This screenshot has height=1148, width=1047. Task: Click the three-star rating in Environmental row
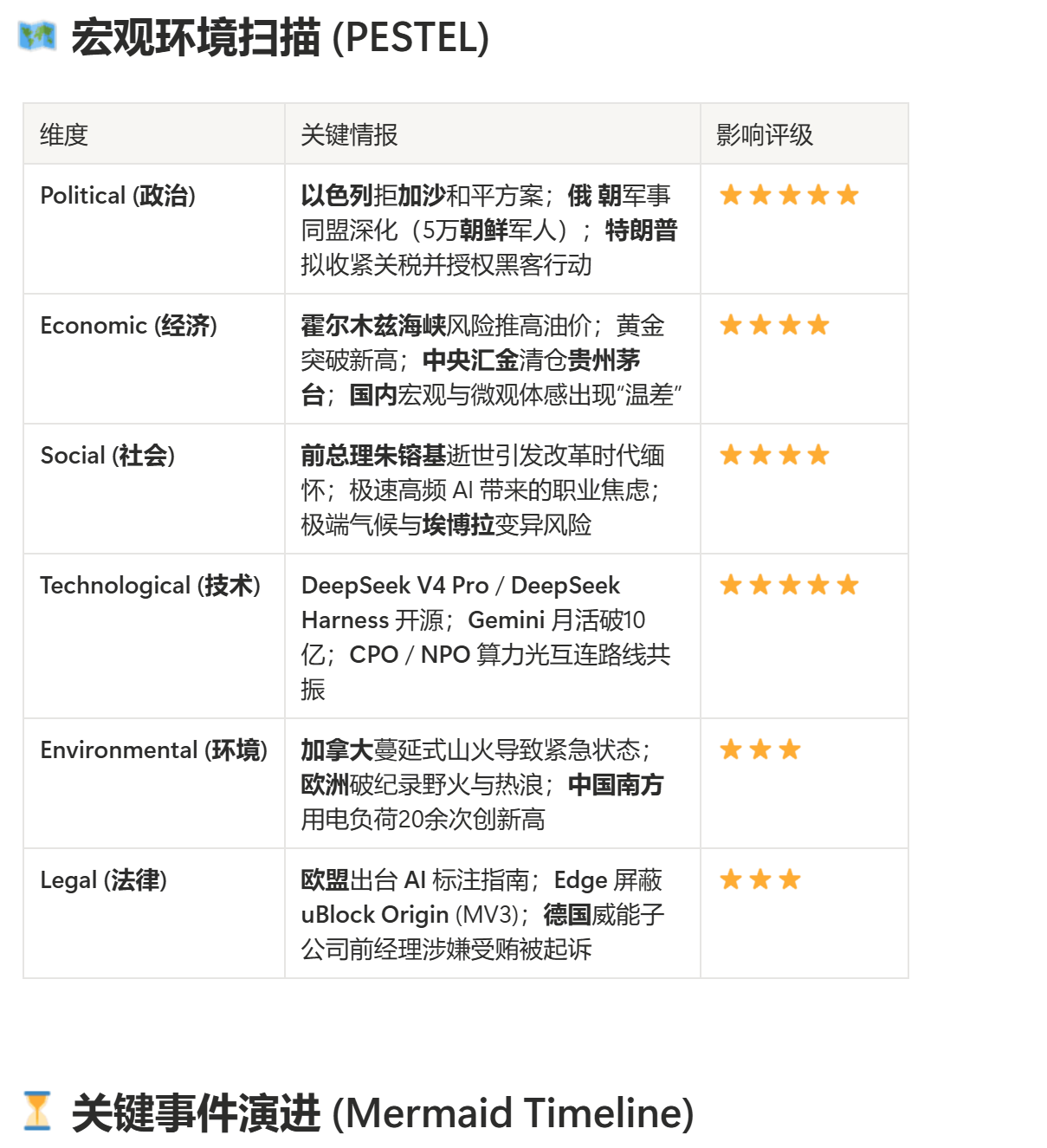[x=759, y=749]
